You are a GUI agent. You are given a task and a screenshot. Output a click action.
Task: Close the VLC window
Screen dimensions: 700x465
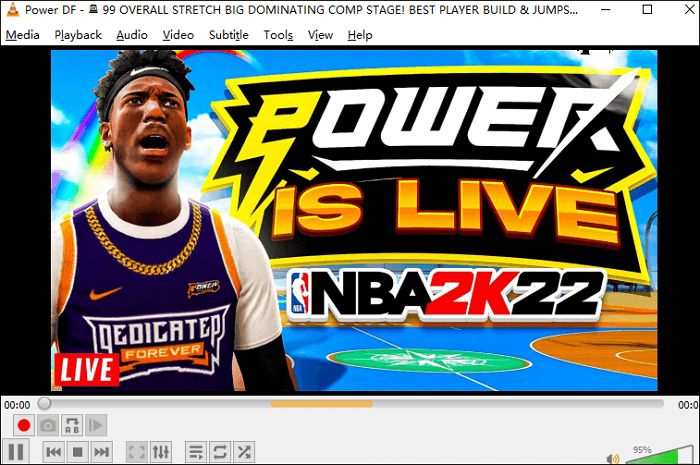coord(689,9)
